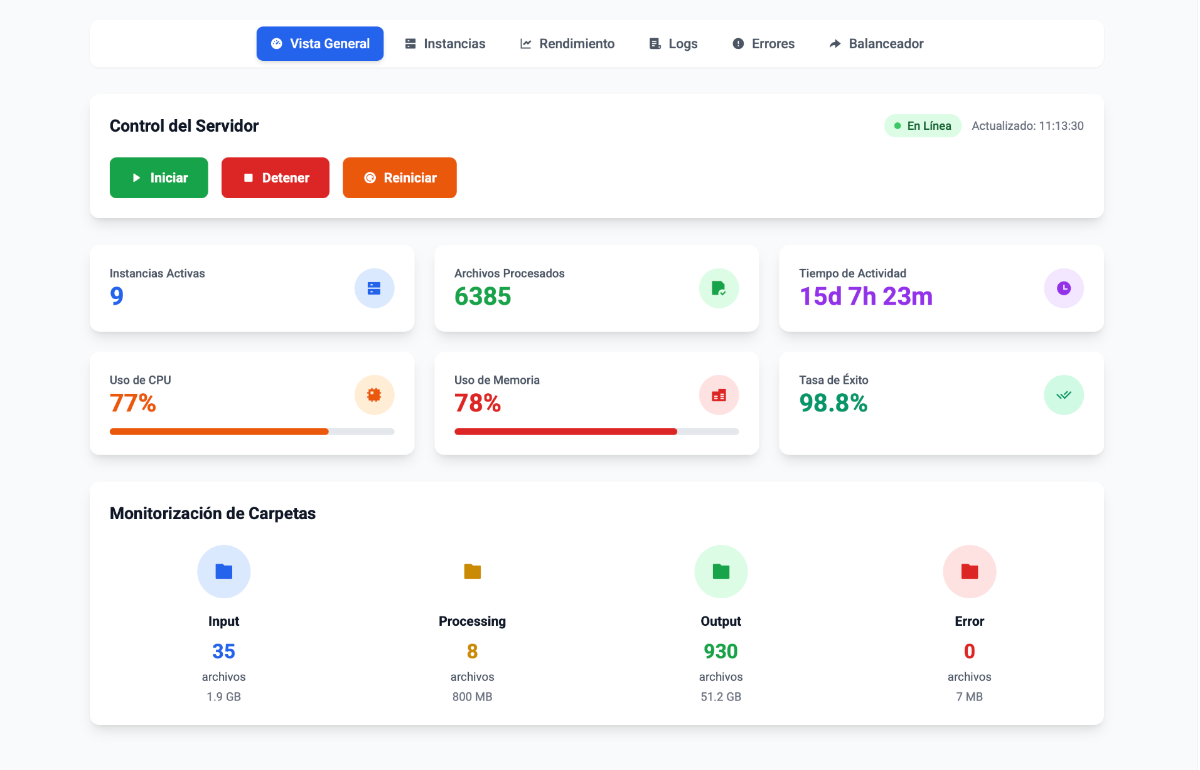Screen dimensions: 1200x770
Task: Select the Processing folder icon
Action: [x=472, y=571]
